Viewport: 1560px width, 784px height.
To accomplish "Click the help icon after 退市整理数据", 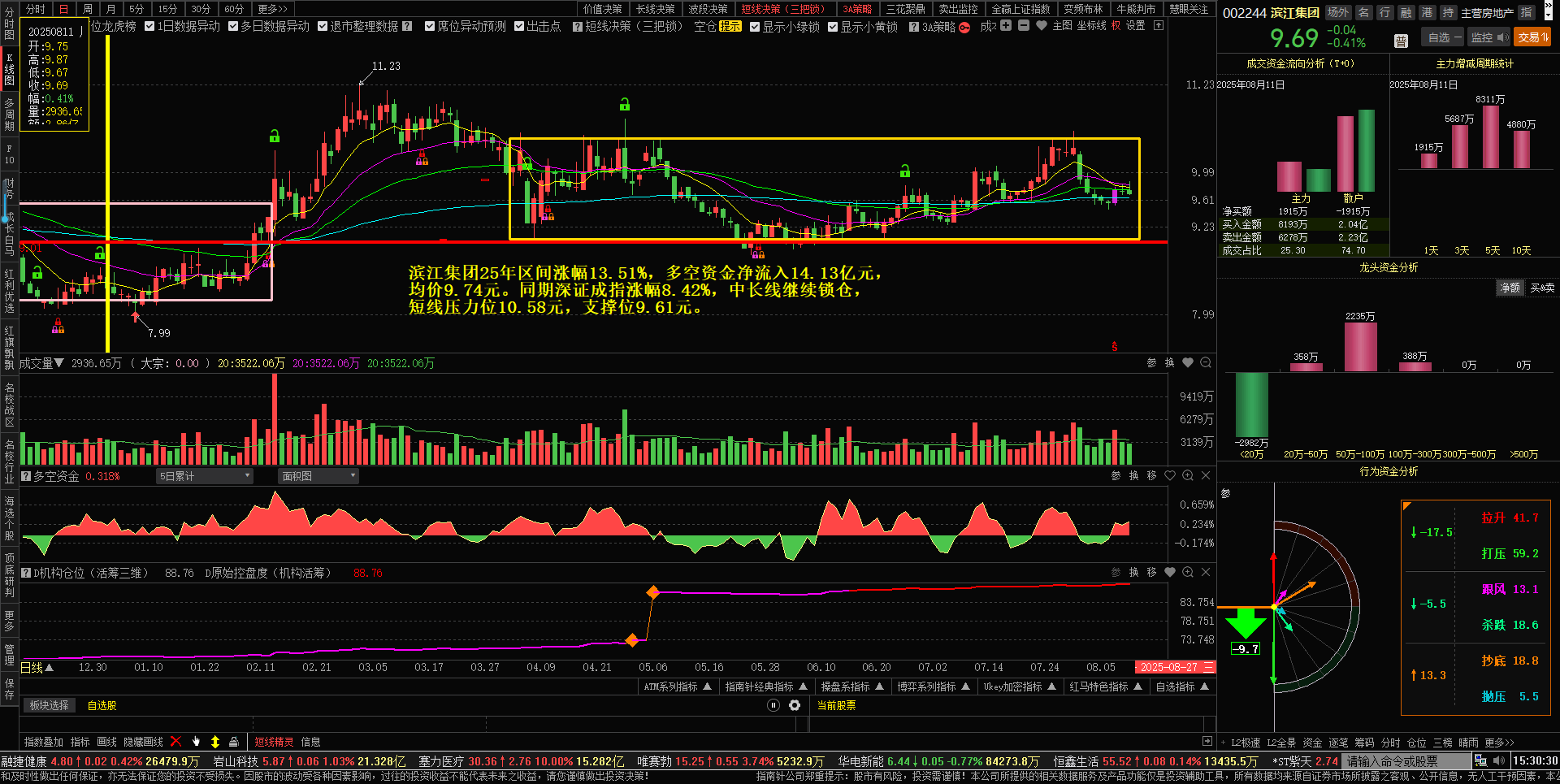I will click(x=407, y=27).
